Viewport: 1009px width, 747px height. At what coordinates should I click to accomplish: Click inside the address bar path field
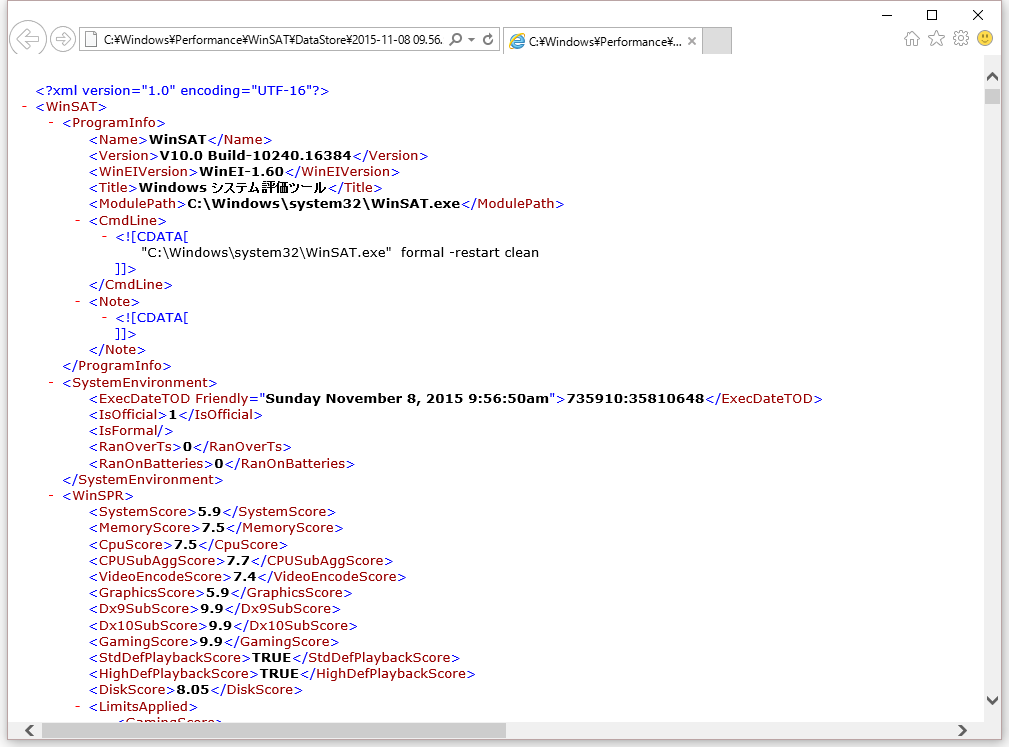click(273, 39)
